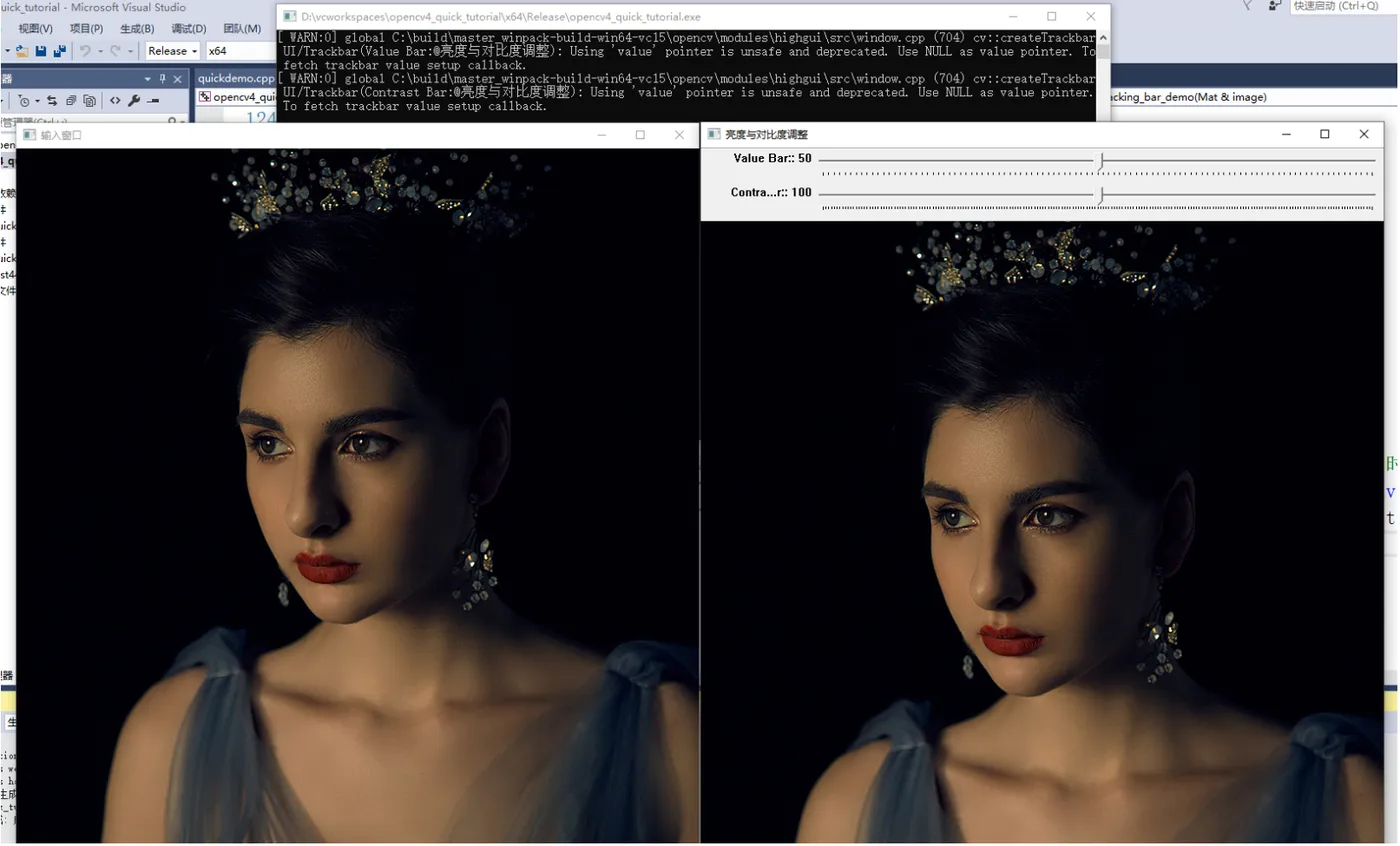Close the 亮度与对比度调整 trackbar window
This screenshot has height=846, width=1400.
tap(1364, 134)
